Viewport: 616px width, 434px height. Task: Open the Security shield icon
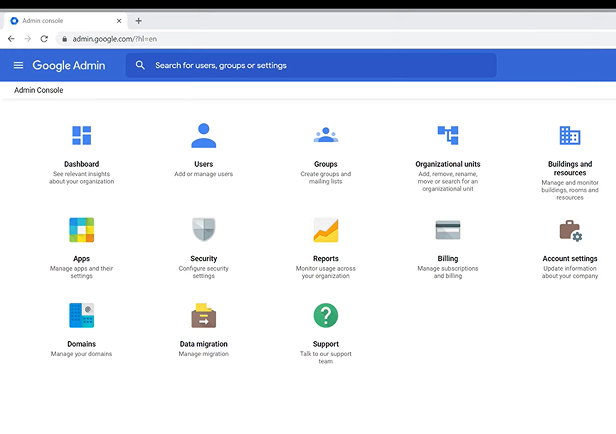203,230
